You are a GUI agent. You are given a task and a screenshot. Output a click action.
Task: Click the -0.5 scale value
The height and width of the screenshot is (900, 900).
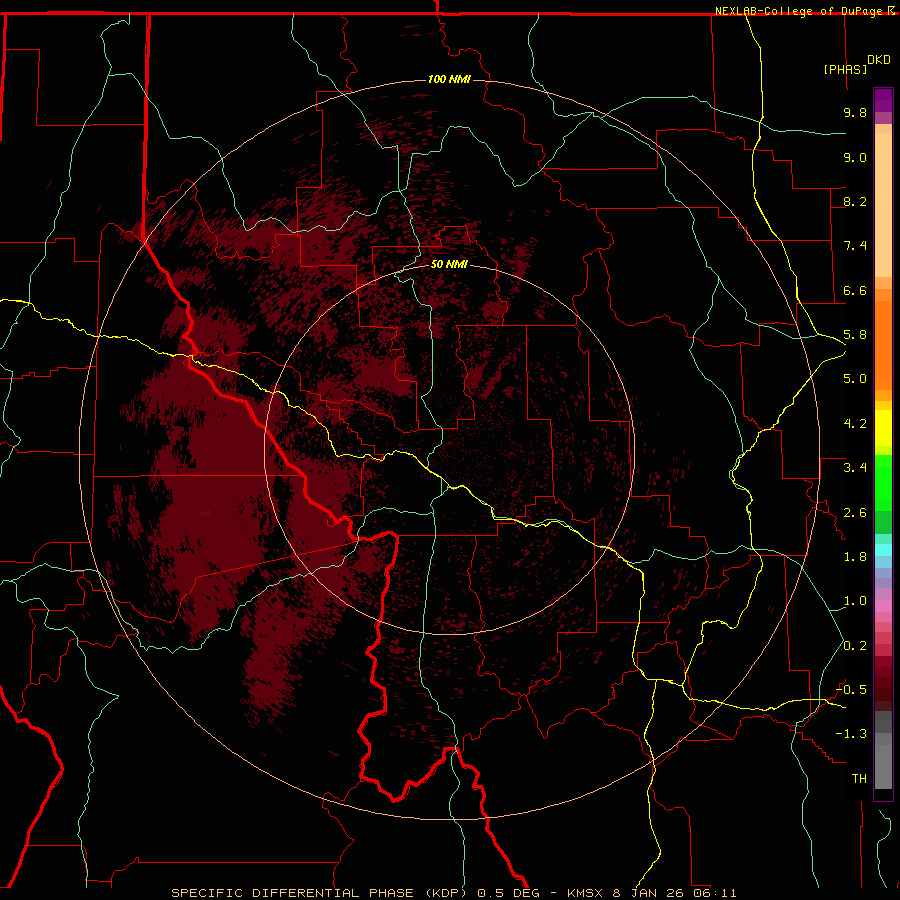[851, 690]
